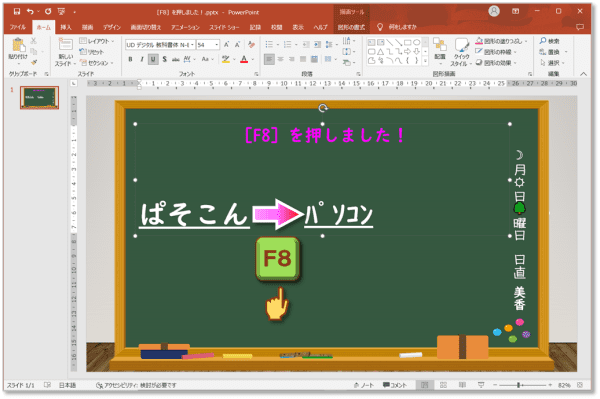This screenshot has width=600, height=399.
Task: Open the File (ファイル) tab
Action: coord(18,27)
